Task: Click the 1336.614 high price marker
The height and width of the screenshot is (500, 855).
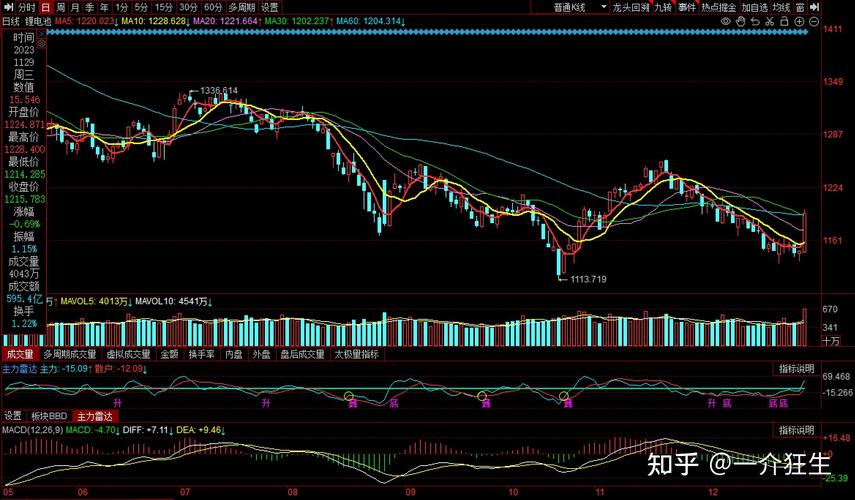Action: tap(218, 91)
